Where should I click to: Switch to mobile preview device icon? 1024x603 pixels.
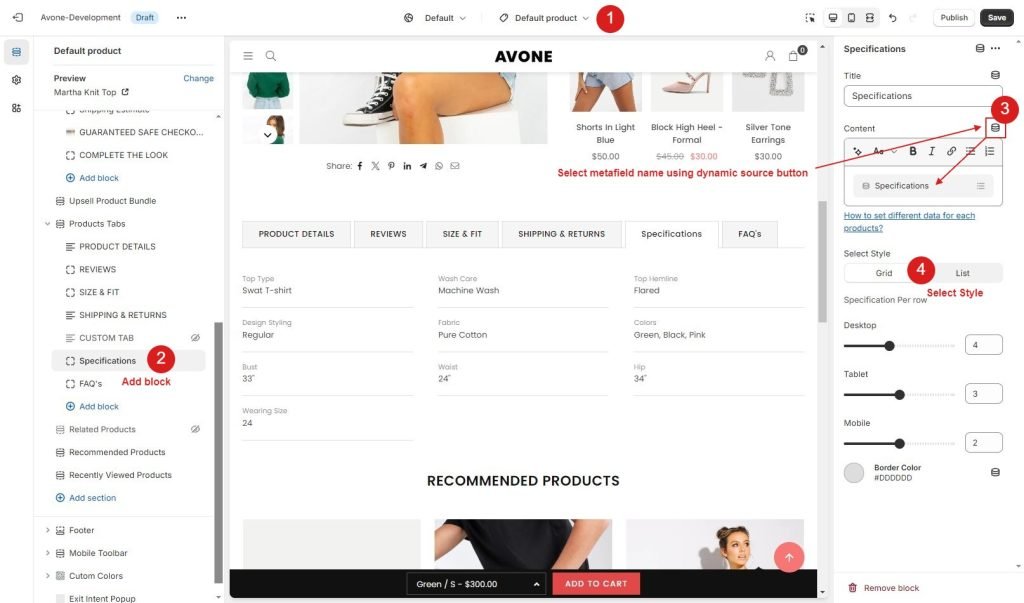(852, 18)
